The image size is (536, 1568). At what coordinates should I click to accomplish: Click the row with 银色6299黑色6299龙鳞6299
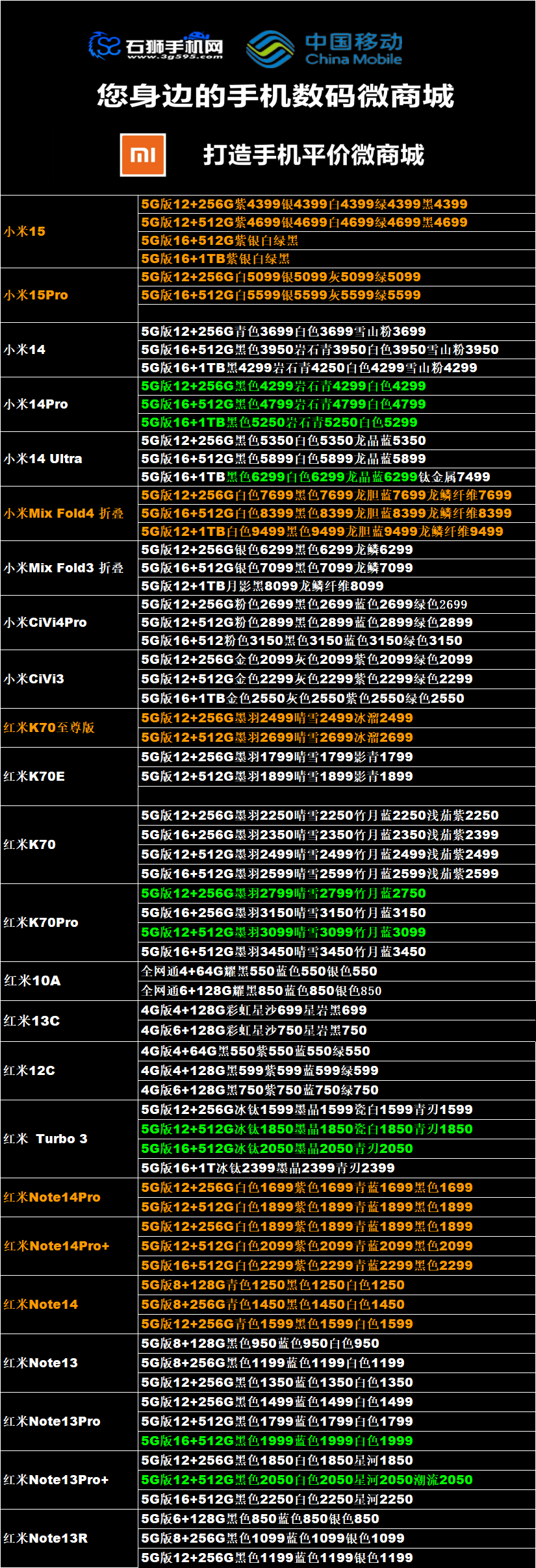tap(337, 550)
